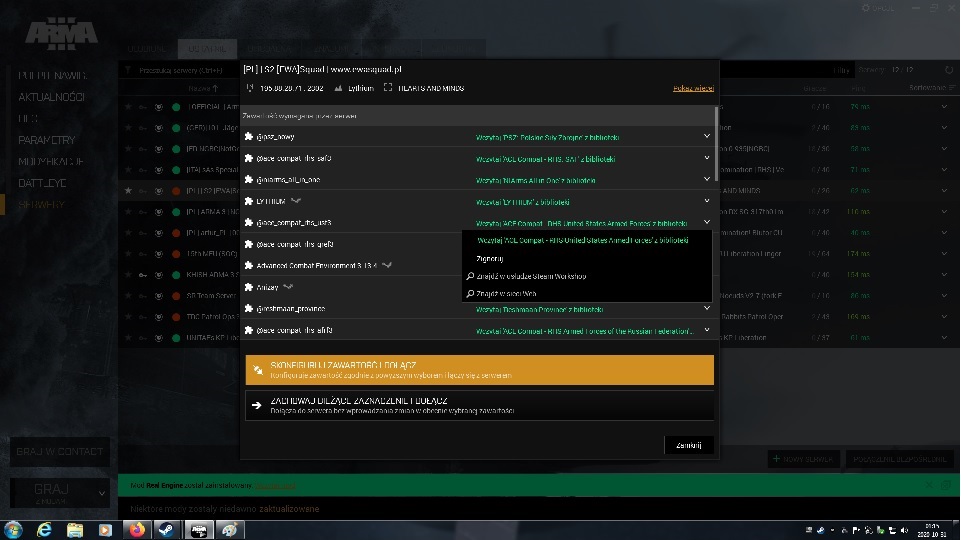Image resolution: width=961 pixels, height=540 pixels.
Task: Click puzzle icon of @ace_compat_rhs_gref3 row
Action: [x=249, y=244]
